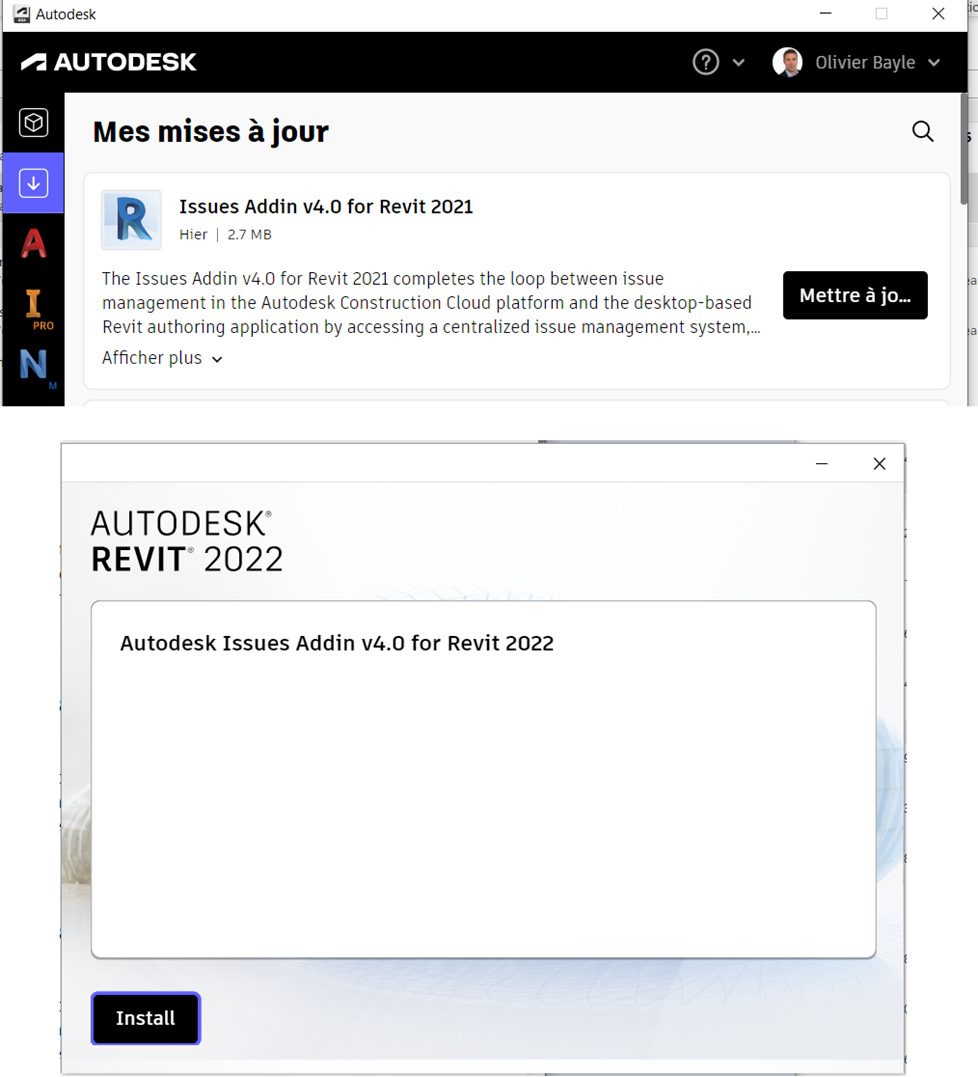Close the Autodesk app window
This screenshot has height=1077, width=978.
[x=938, y=14]
